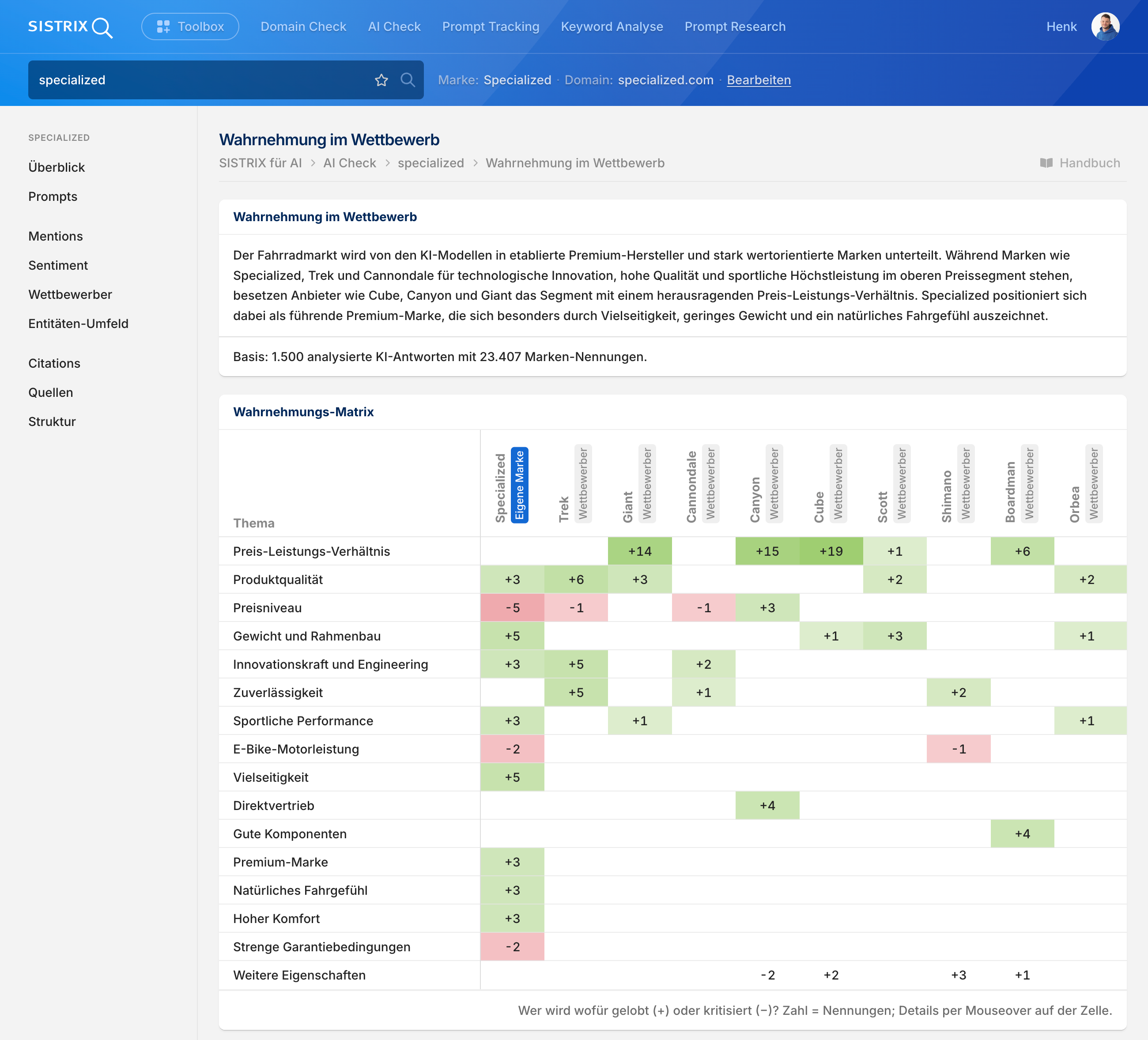
Task: Open Citations in the sidebar
Action: [x=54, y=363]
